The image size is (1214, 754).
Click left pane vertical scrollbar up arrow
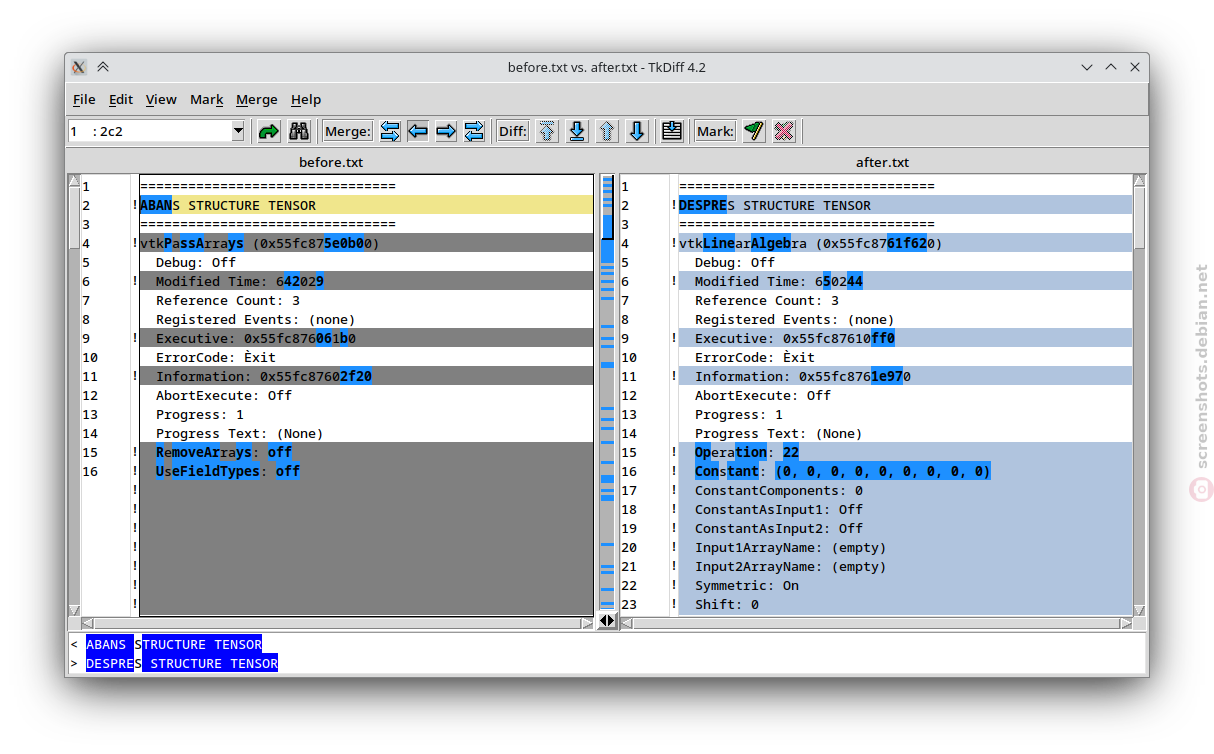point(73,181)
